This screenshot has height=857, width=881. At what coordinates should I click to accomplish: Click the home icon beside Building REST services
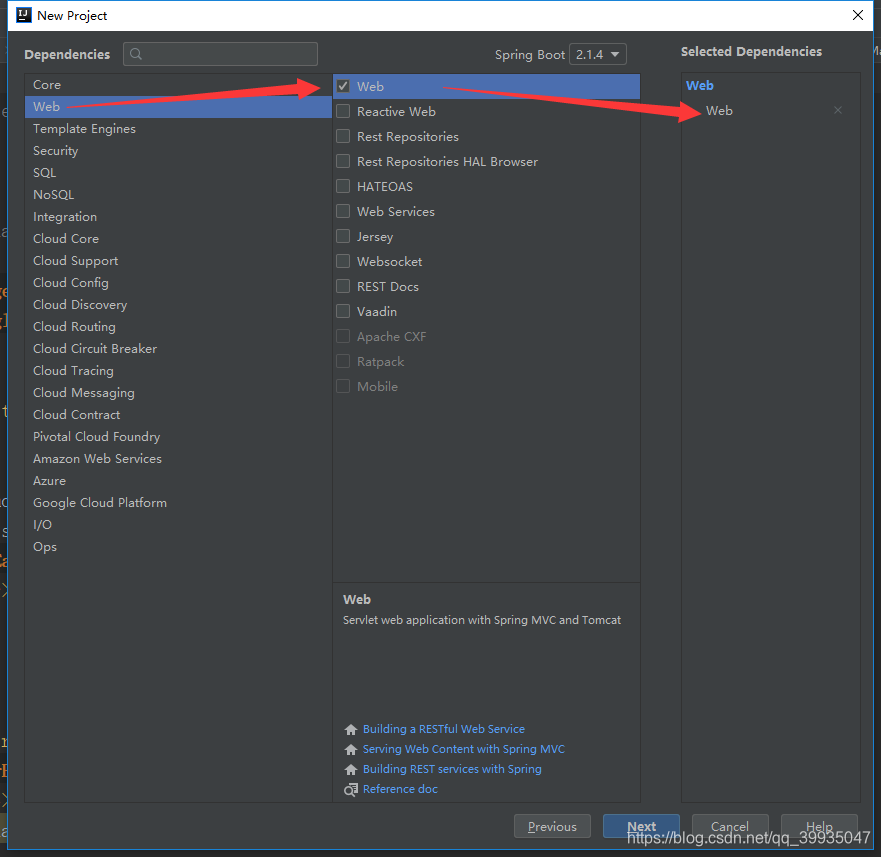pyautogui.click(x=351, y=769)
